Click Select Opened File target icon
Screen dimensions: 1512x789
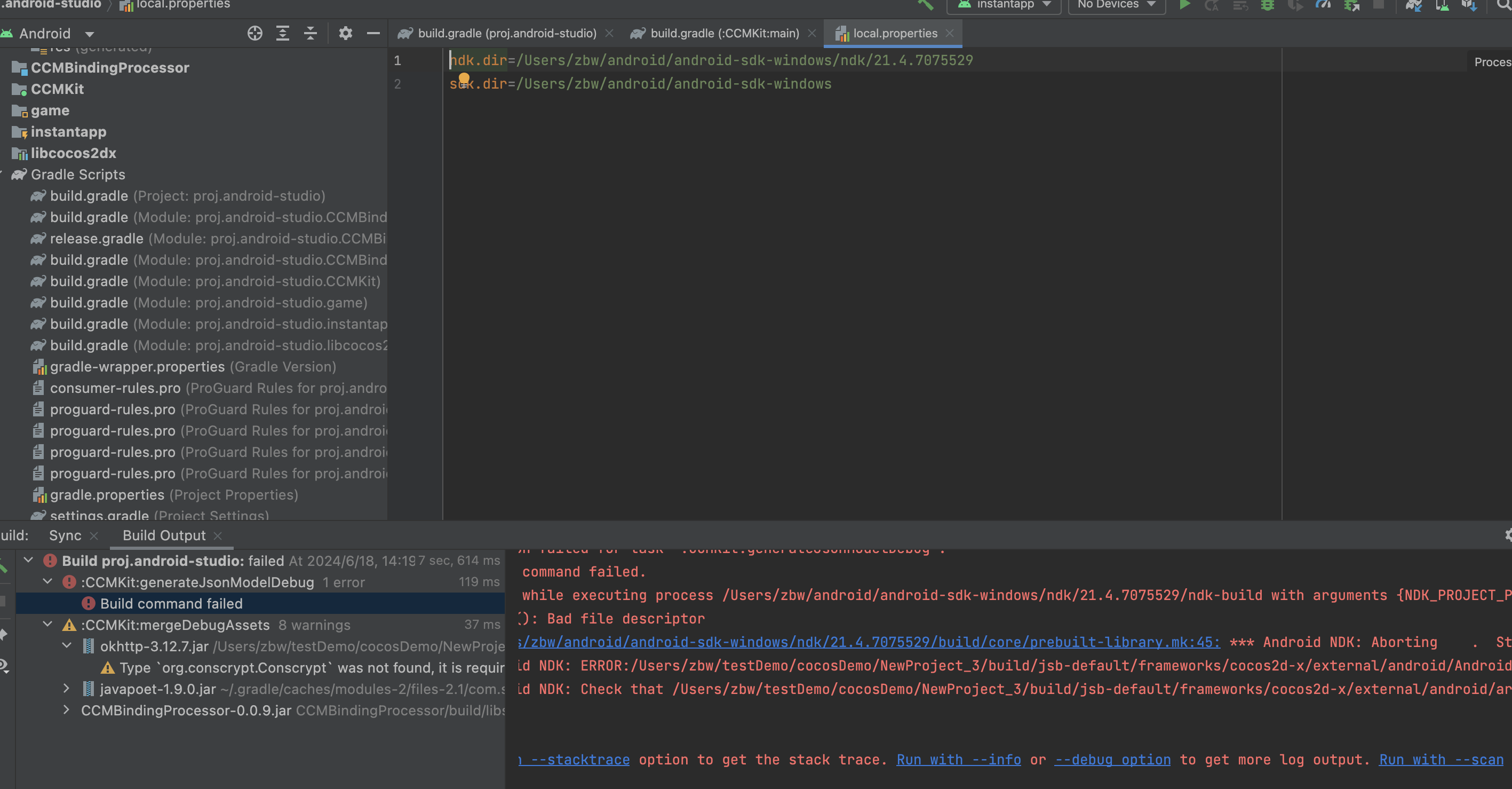tap(254, 34)
